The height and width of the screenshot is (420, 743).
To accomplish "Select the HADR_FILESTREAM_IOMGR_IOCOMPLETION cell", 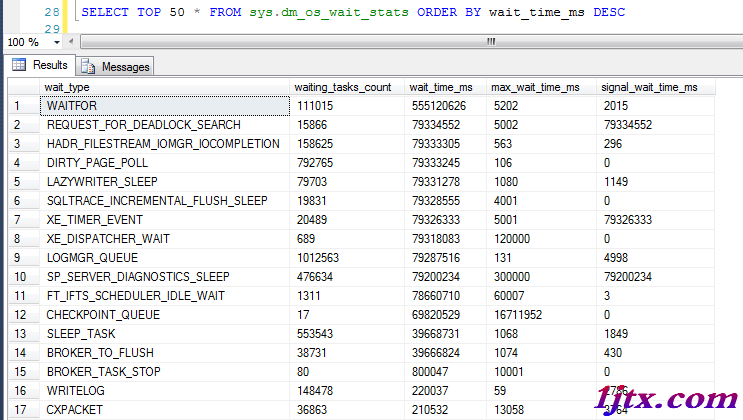I will pos(164,144).
